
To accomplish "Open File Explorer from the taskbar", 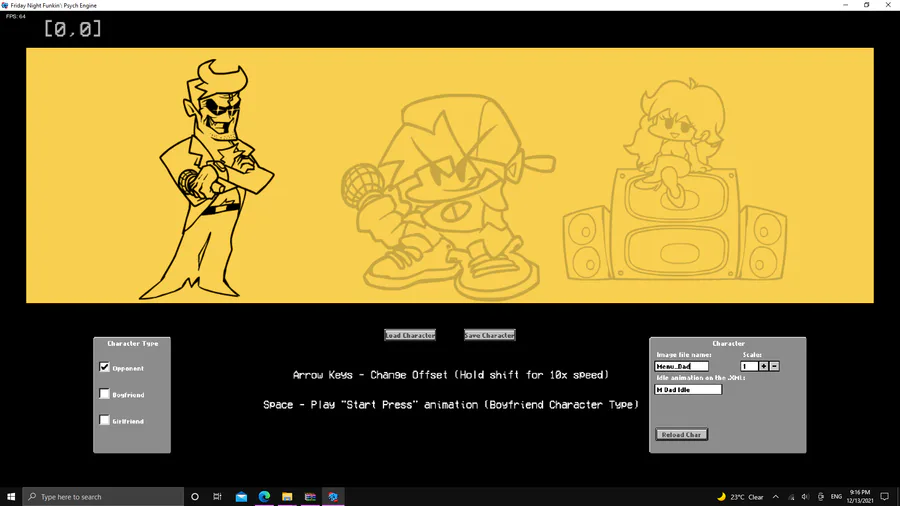I will [x=287, y=497].
